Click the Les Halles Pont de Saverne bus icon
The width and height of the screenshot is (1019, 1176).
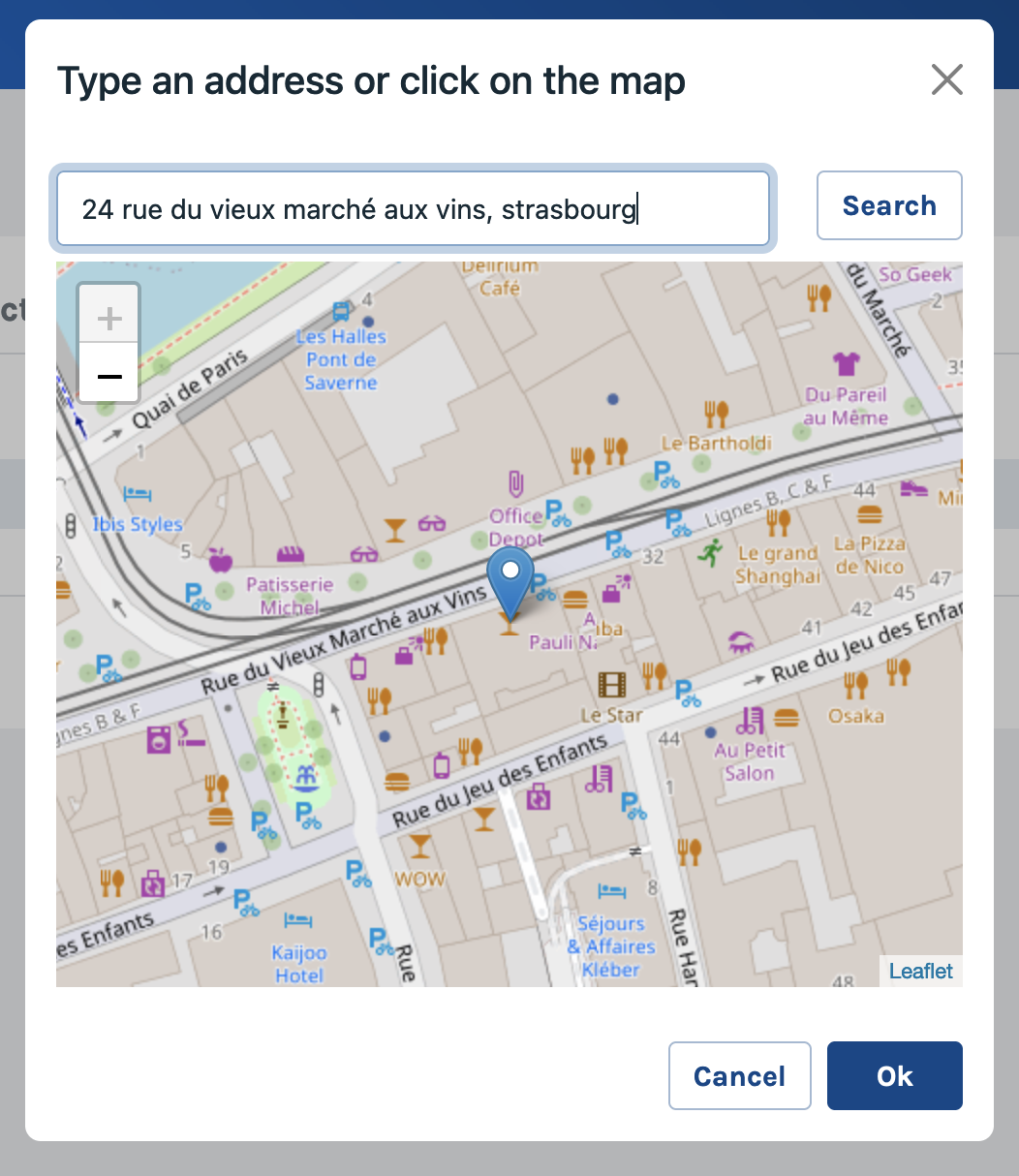341,311
